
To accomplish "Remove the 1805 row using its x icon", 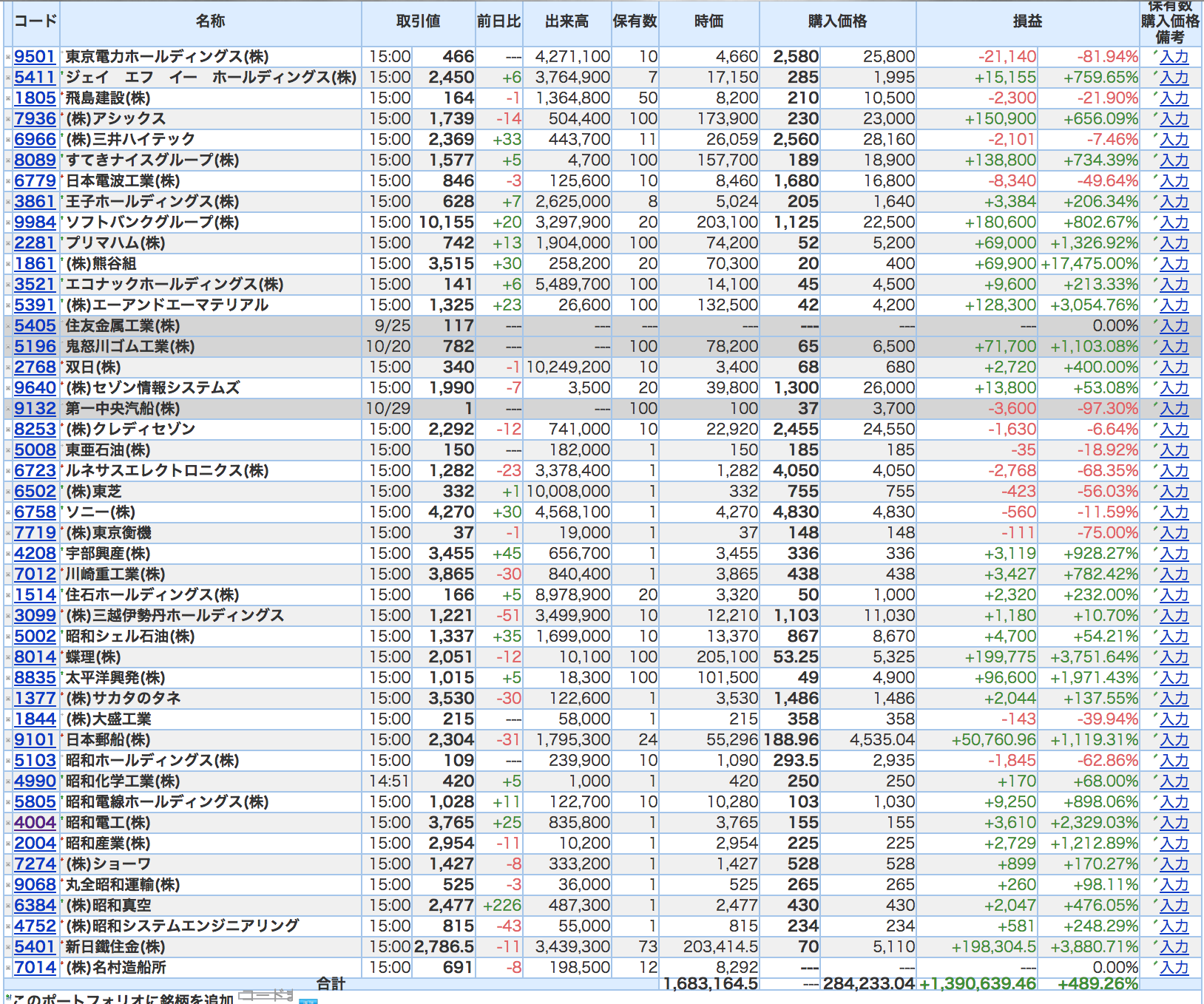I will 8,98.
